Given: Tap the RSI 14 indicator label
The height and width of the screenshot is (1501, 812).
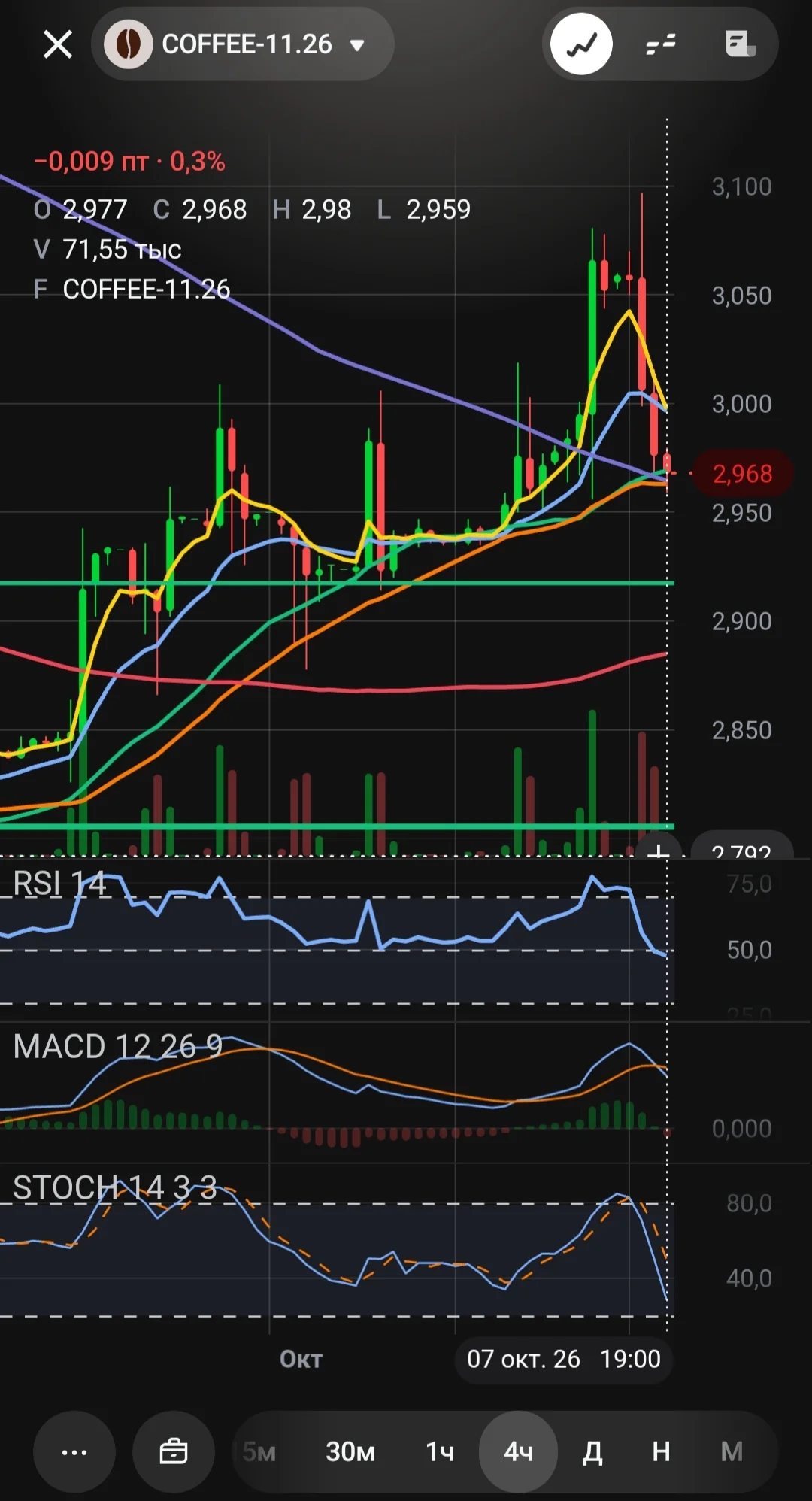Looking at the screenshot, I should (x=60, y=884).
